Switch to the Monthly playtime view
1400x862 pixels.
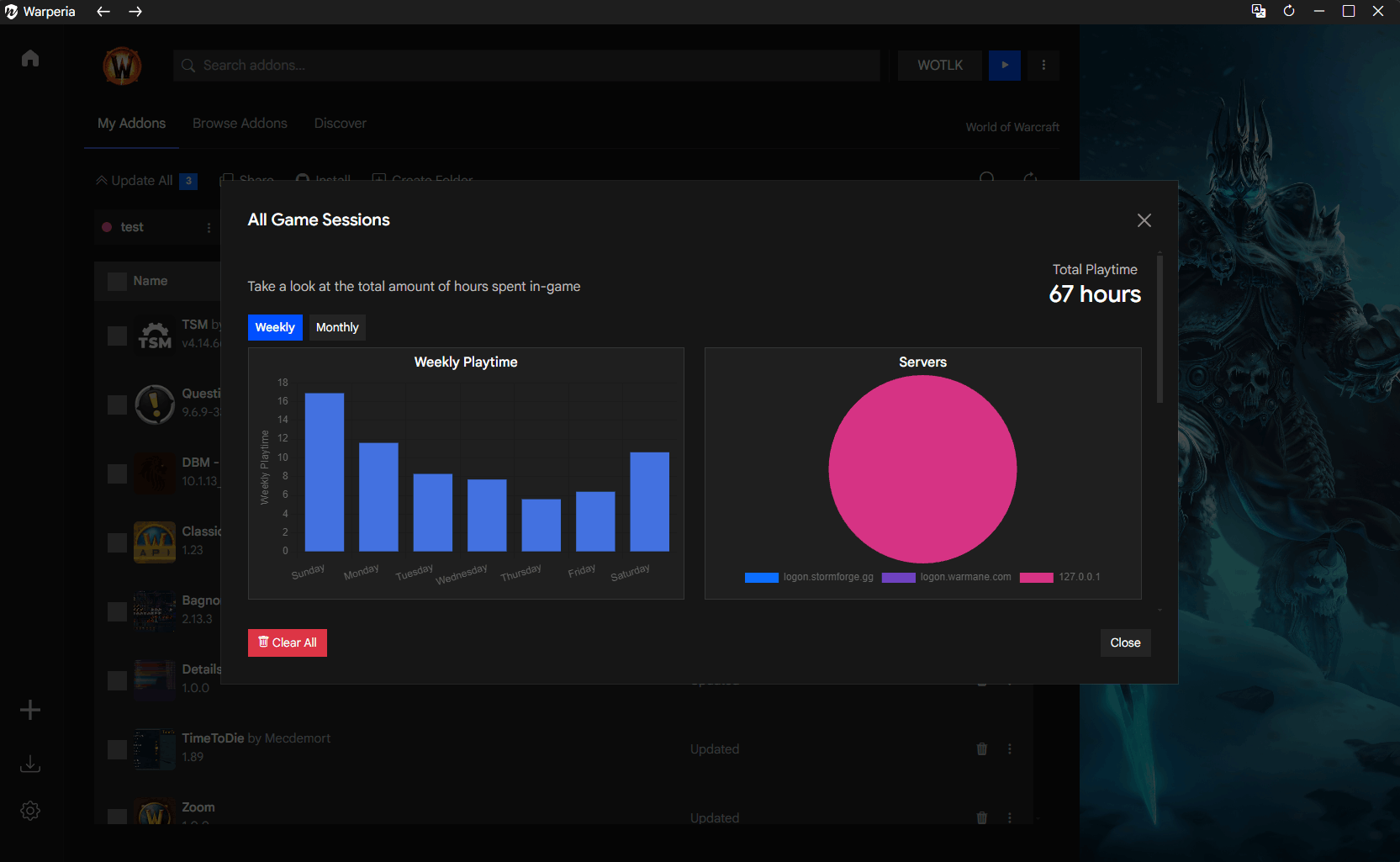tap(337, 327)
